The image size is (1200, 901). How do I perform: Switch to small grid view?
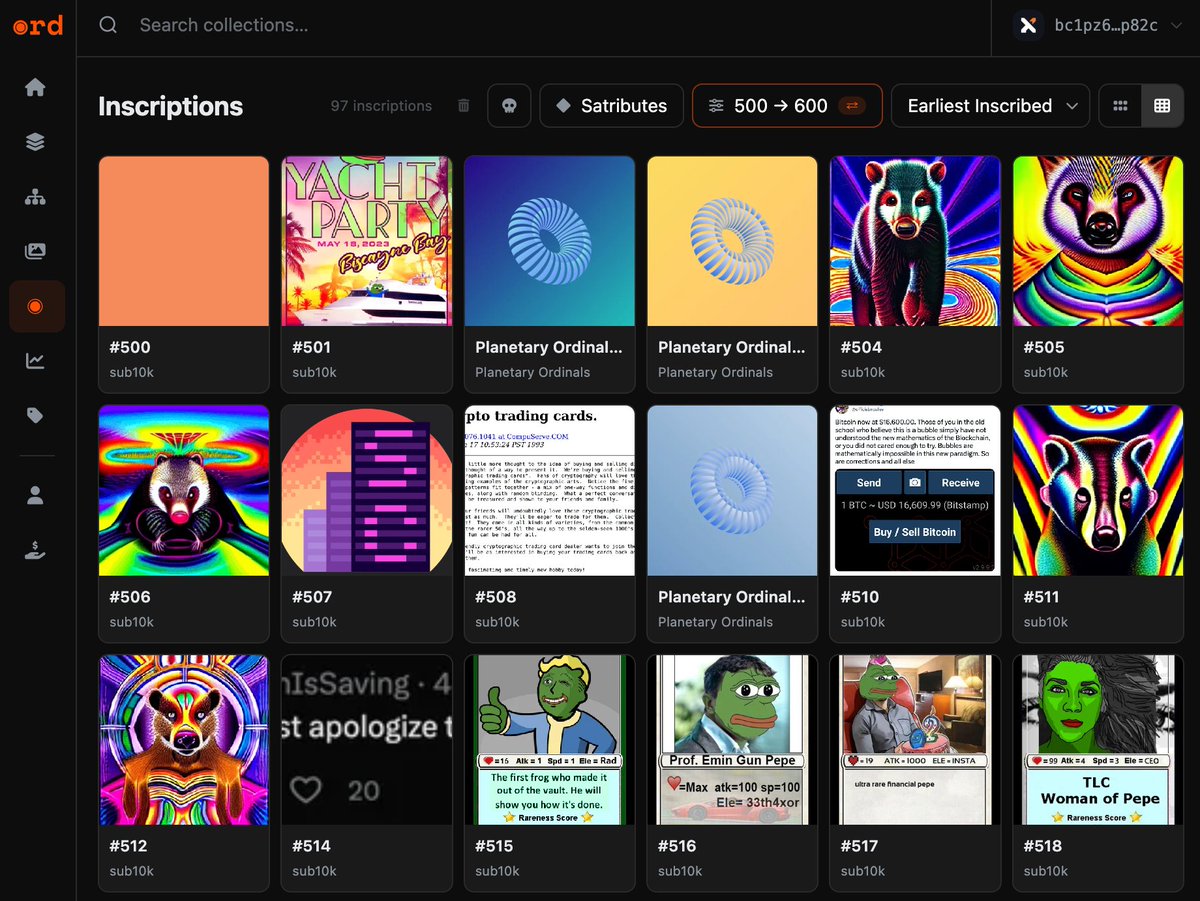click(x=1120, y=106)
